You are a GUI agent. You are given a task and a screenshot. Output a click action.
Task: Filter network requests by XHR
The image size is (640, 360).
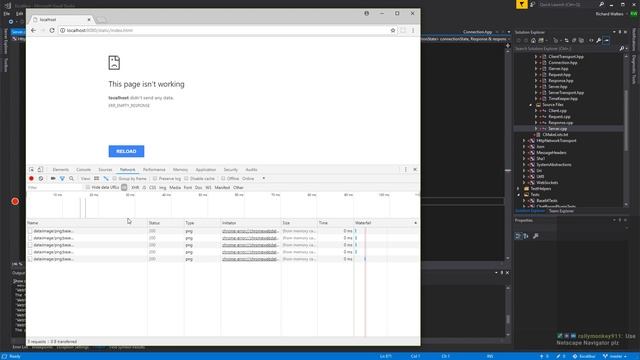135,188
